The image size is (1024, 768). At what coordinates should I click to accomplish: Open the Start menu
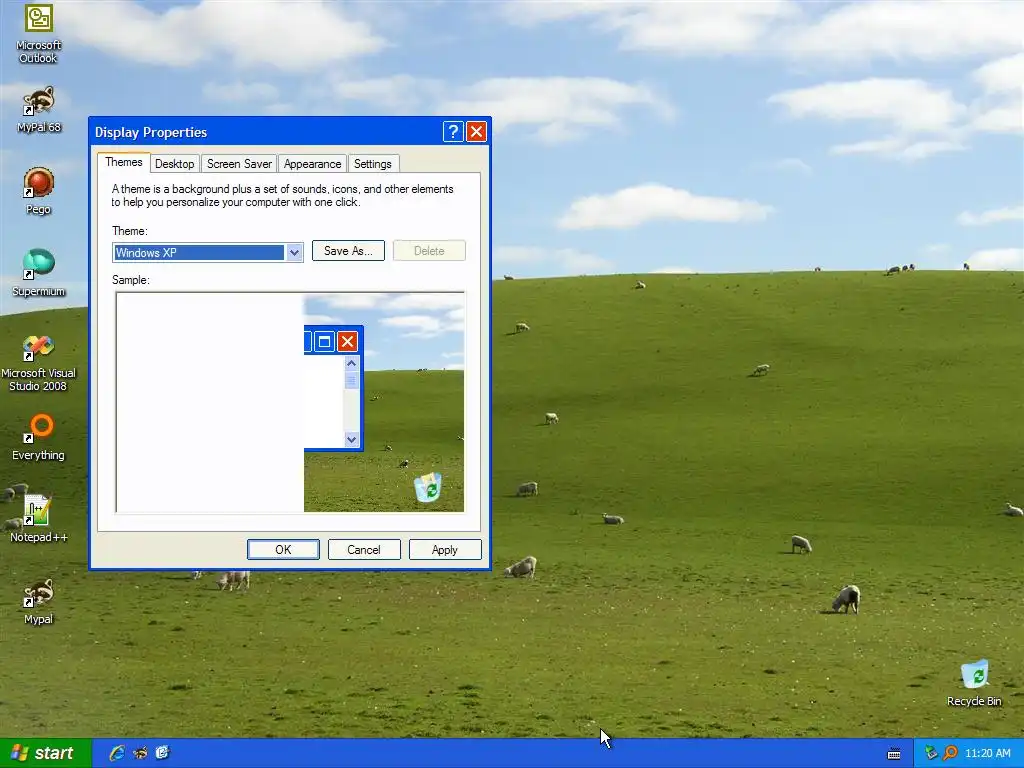pyautogui.click(x=44, y=753)
